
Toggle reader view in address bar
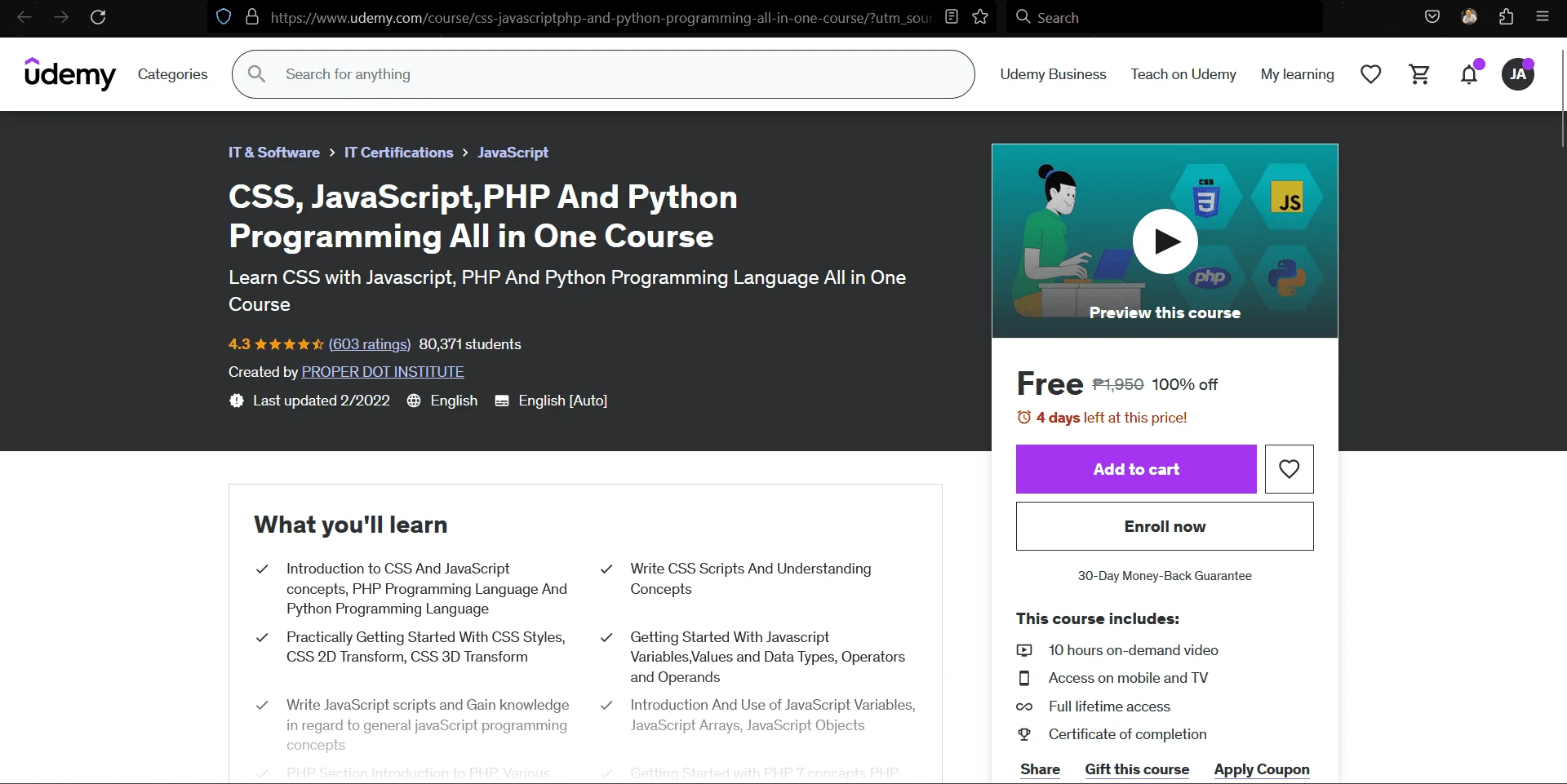tap(952, 17)
